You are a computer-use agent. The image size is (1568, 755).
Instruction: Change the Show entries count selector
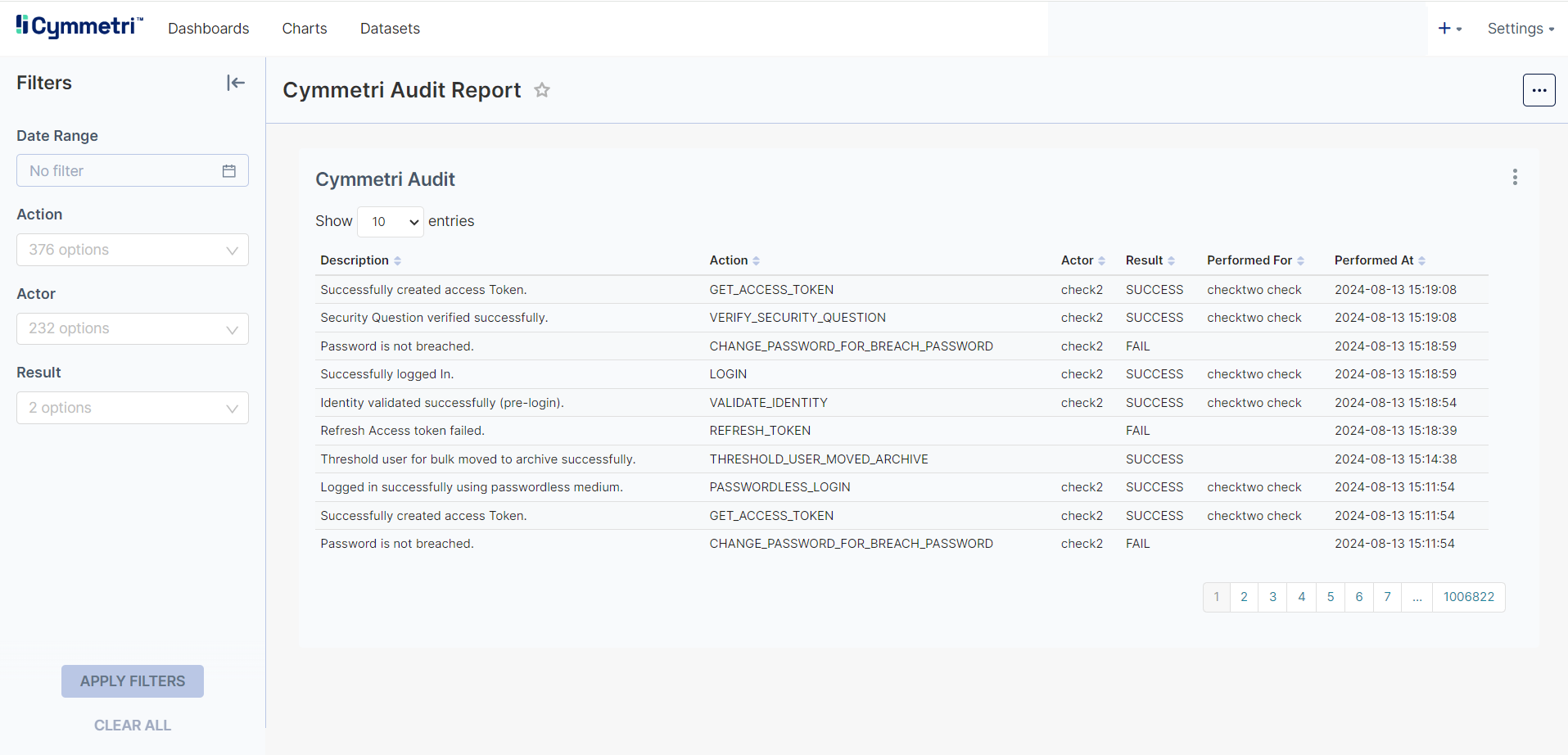(x=391, y=222)
